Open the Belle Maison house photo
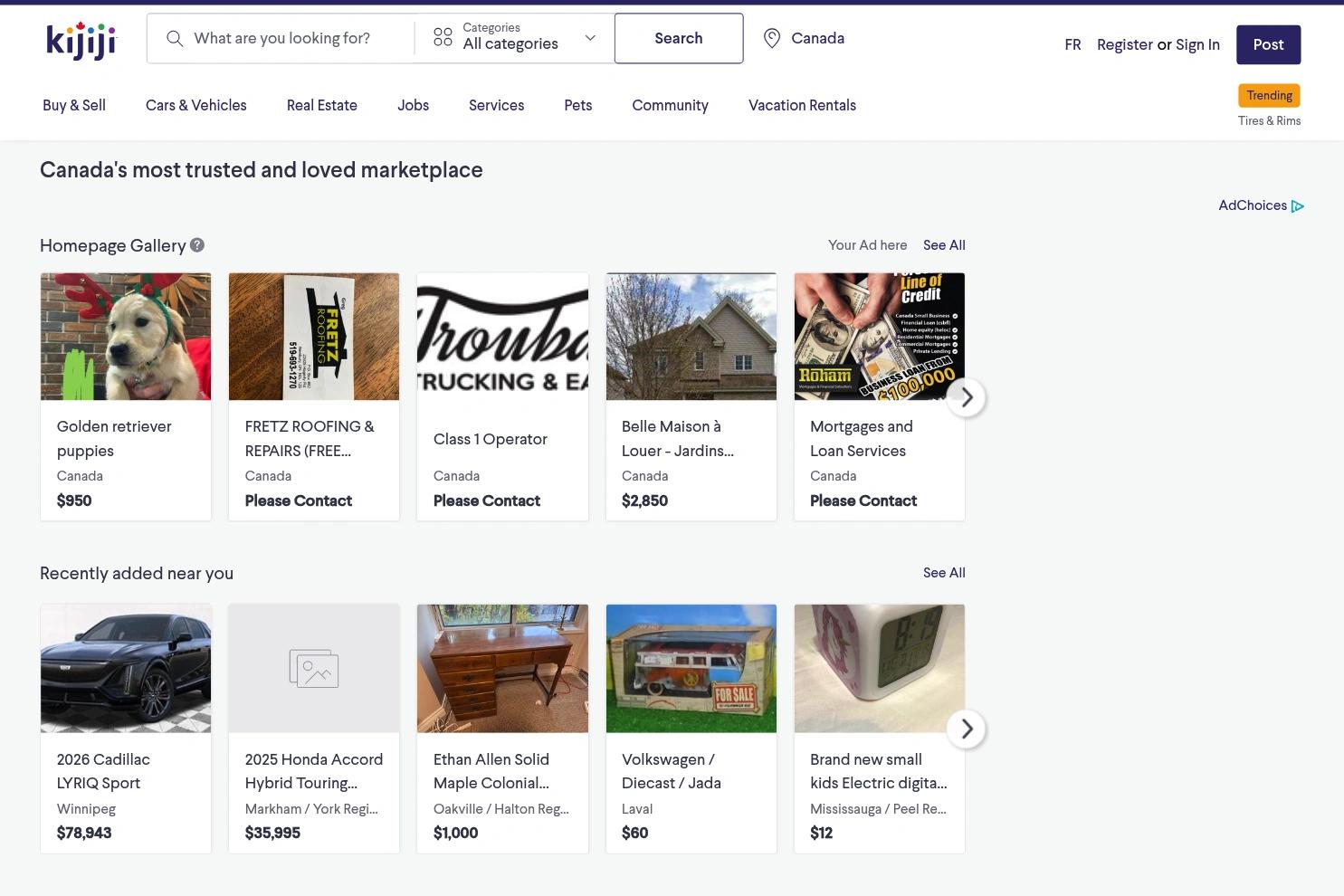The height and width of the screenshot is (896, 1344). click(x=691, y=337)
